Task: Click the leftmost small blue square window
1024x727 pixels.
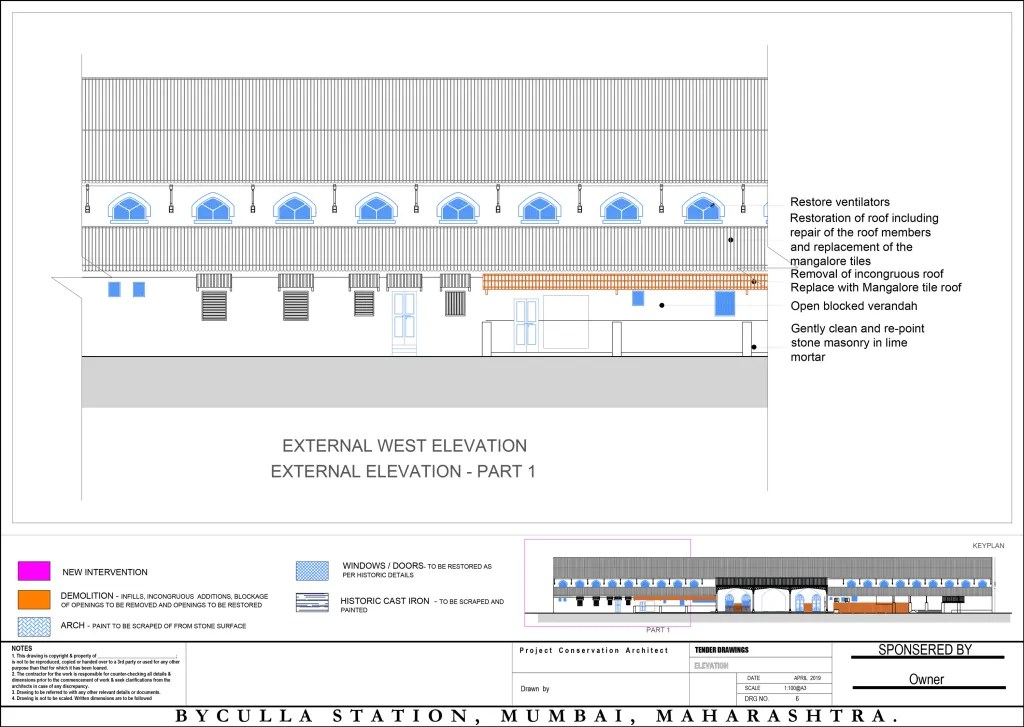Action: (114, 289)
